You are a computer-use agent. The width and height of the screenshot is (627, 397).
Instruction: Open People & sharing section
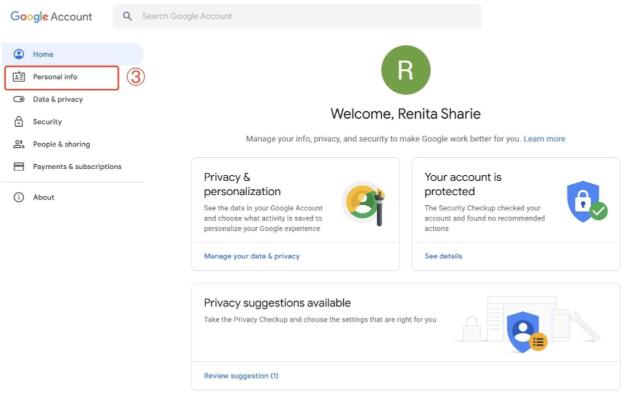tap(62, 144)
